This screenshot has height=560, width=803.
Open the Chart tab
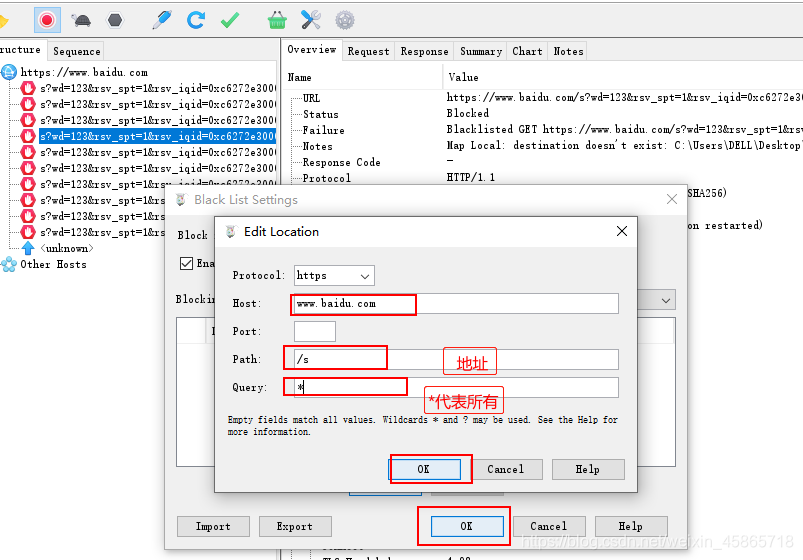[527, 51]
